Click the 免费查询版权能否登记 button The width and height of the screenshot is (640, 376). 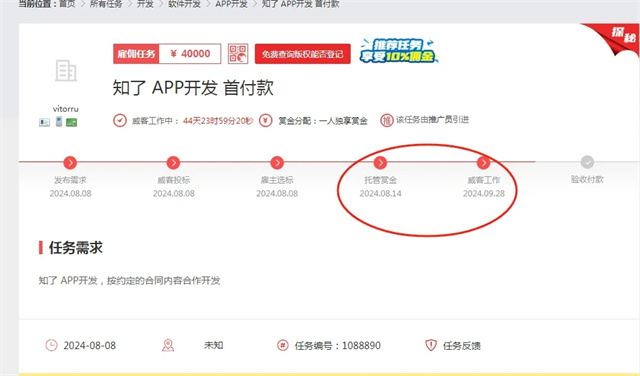click(x=302, y=54)
